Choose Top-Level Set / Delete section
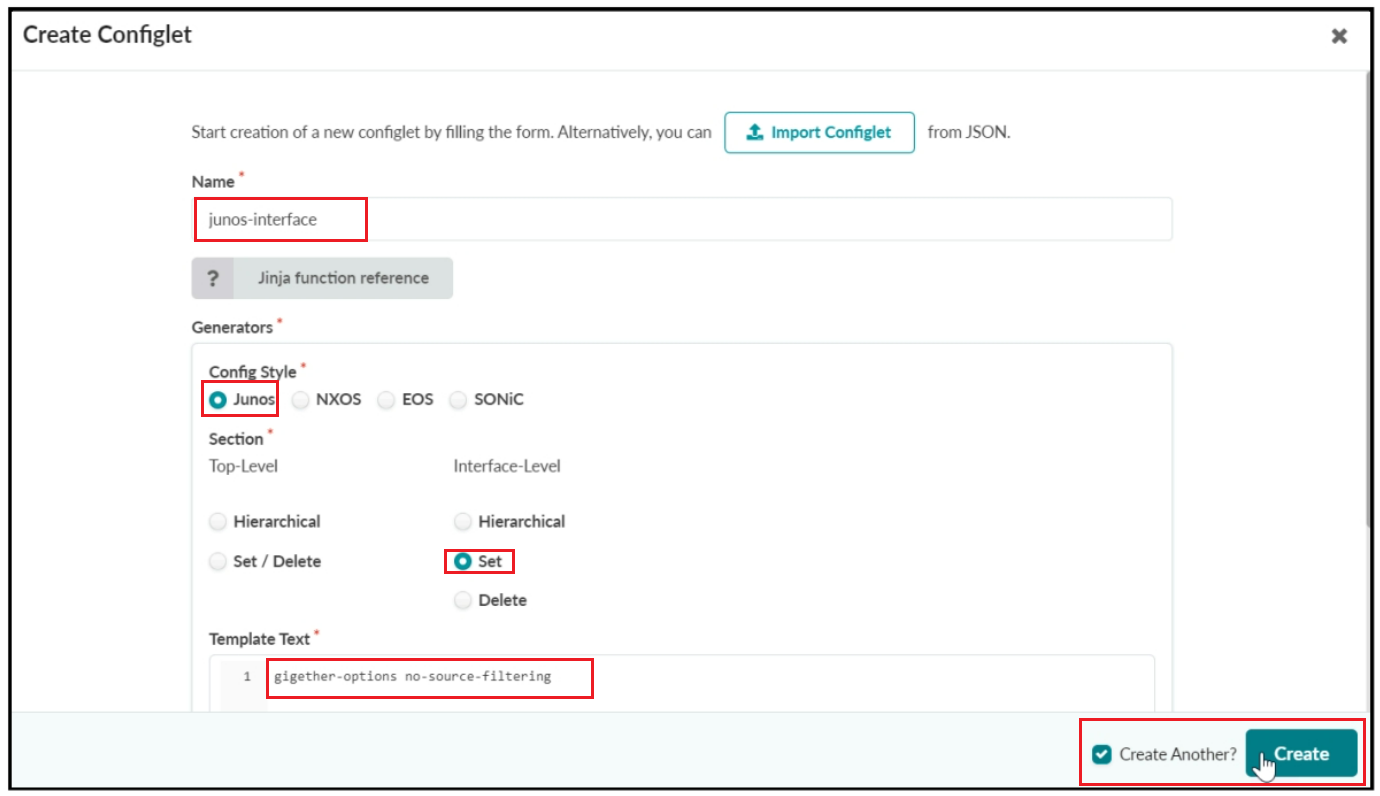 point(218,562)
